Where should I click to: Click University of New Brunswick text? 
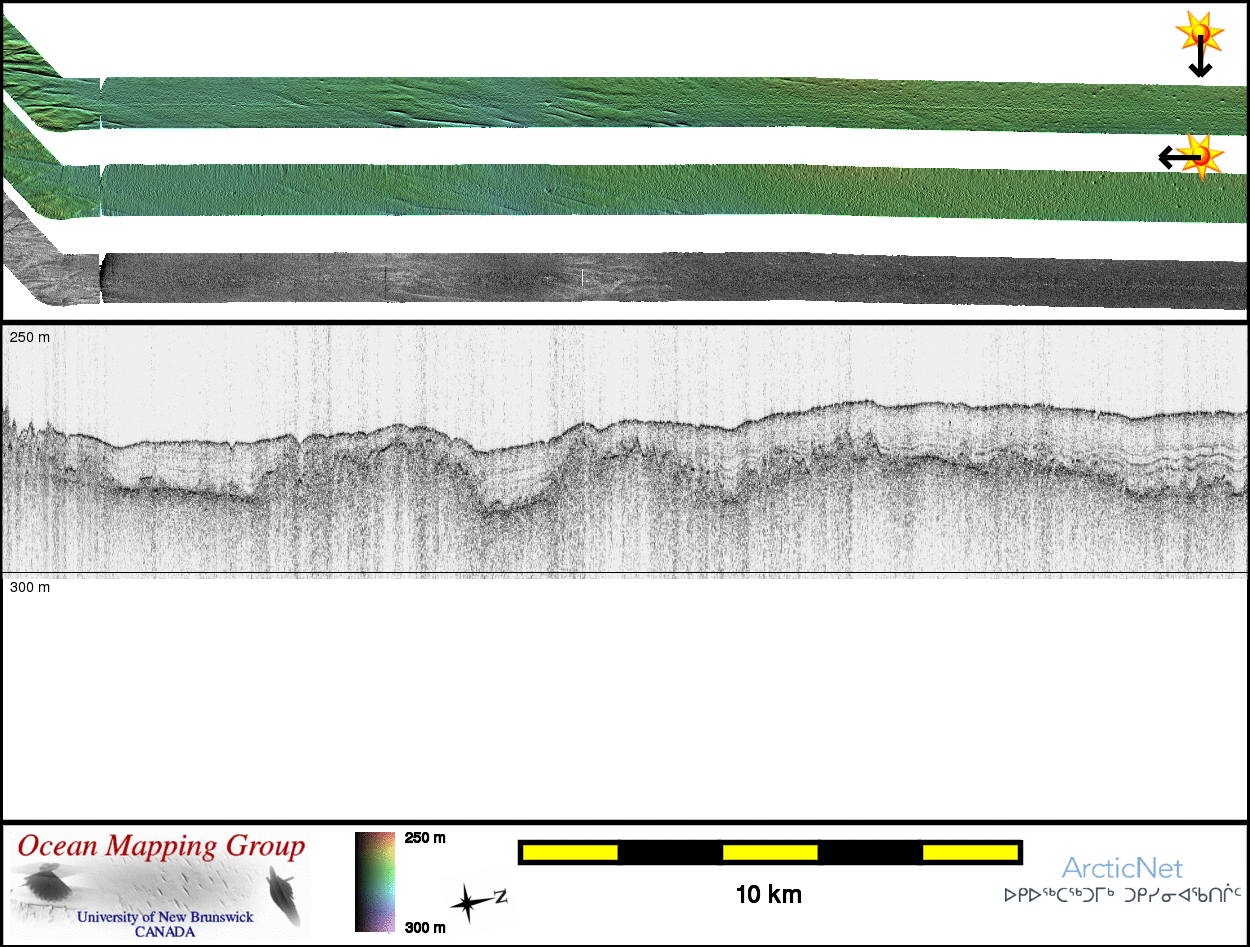[x=165, y=917]
